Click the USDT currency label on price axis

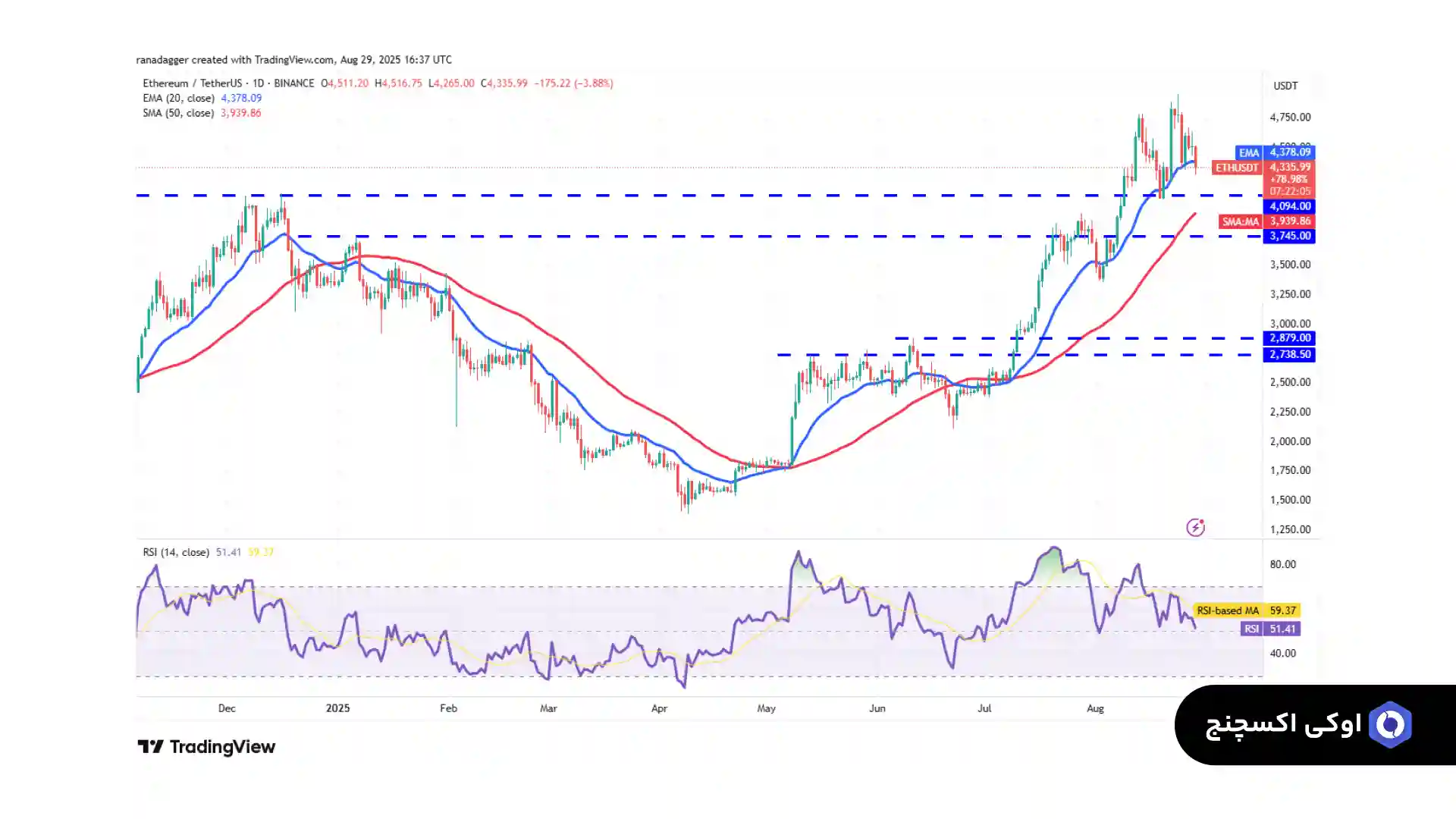(x=1285, y=86)
